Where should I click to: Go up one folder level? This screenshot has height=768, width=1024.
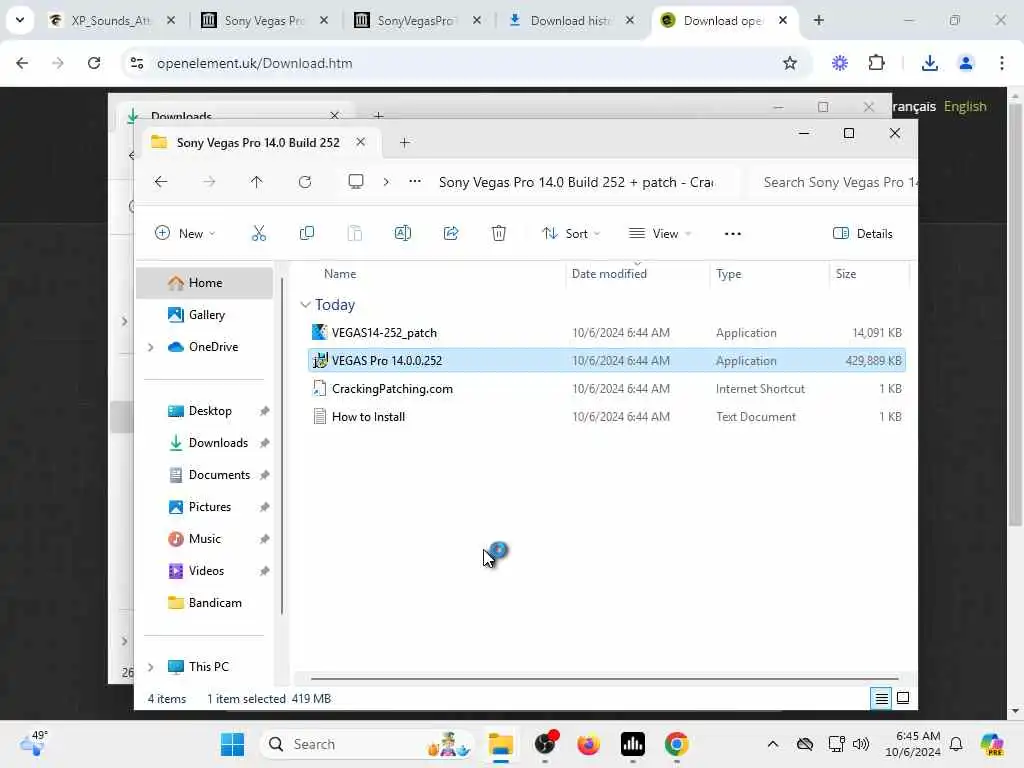click(257, 182)
